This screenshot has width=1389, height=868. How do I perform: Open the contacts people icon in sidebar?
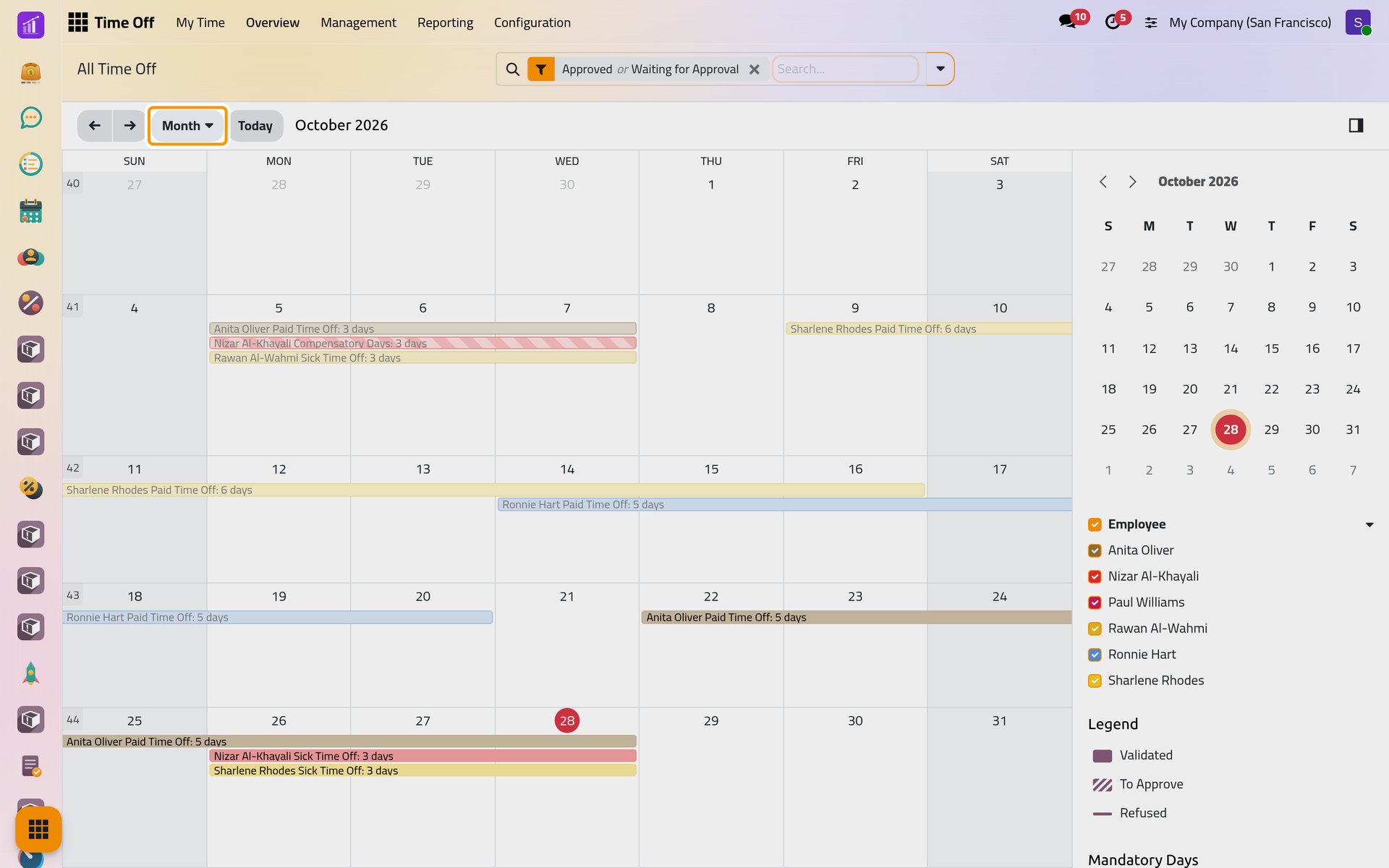coord(30,257)
